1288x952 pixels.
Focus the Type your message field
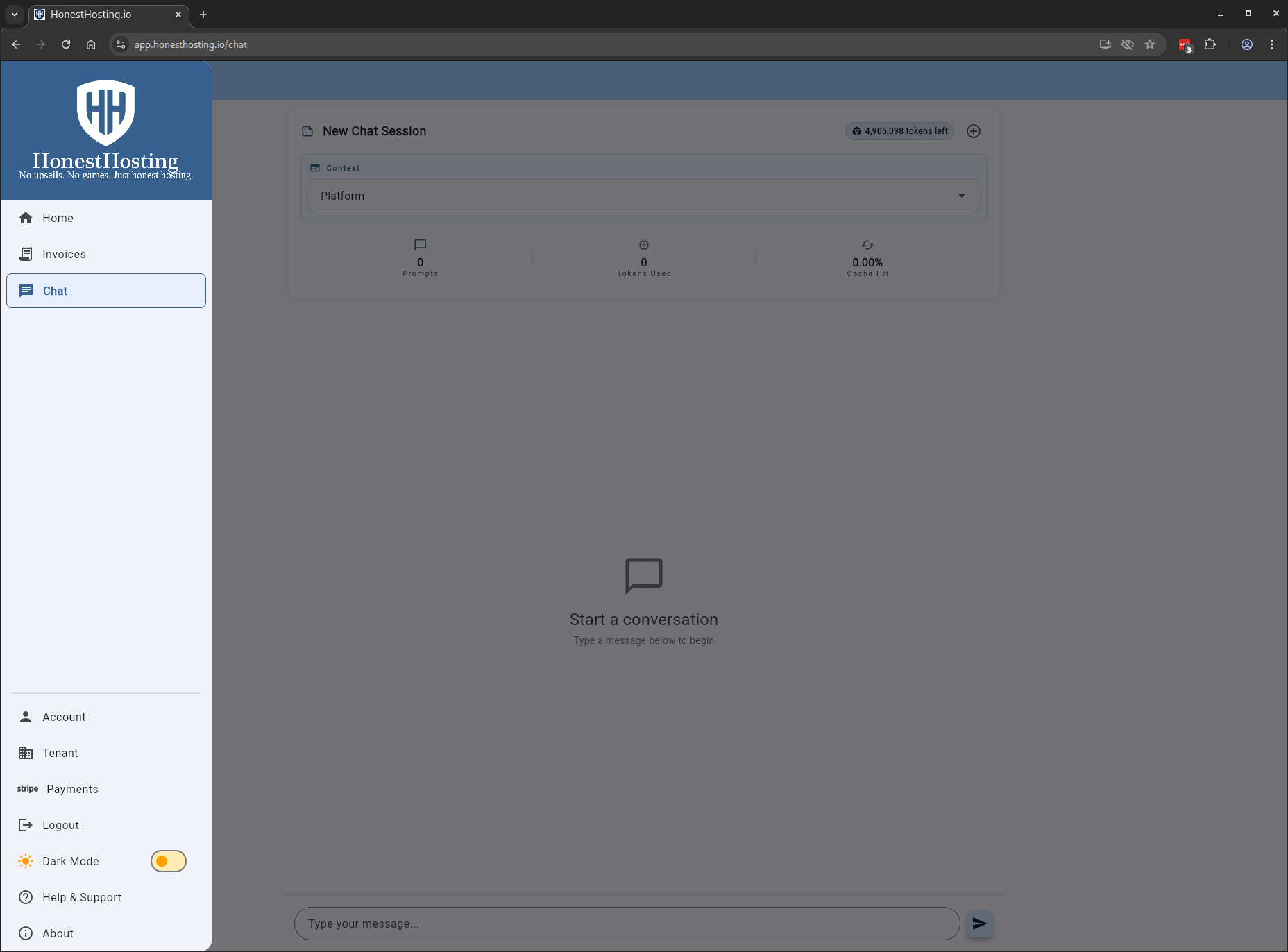coord(627,924)
